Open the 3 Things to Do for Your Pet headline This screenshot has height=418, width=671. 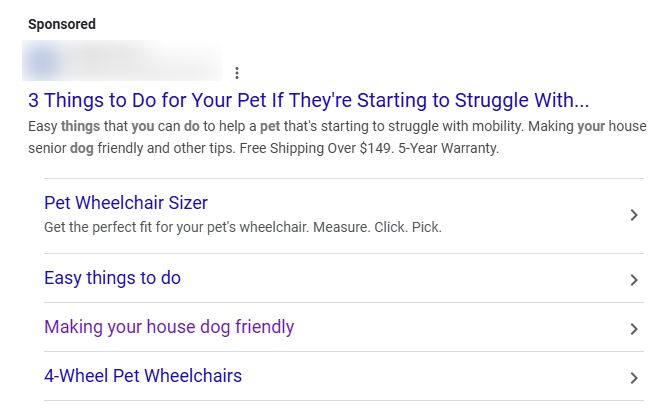[x=308, y=101]
